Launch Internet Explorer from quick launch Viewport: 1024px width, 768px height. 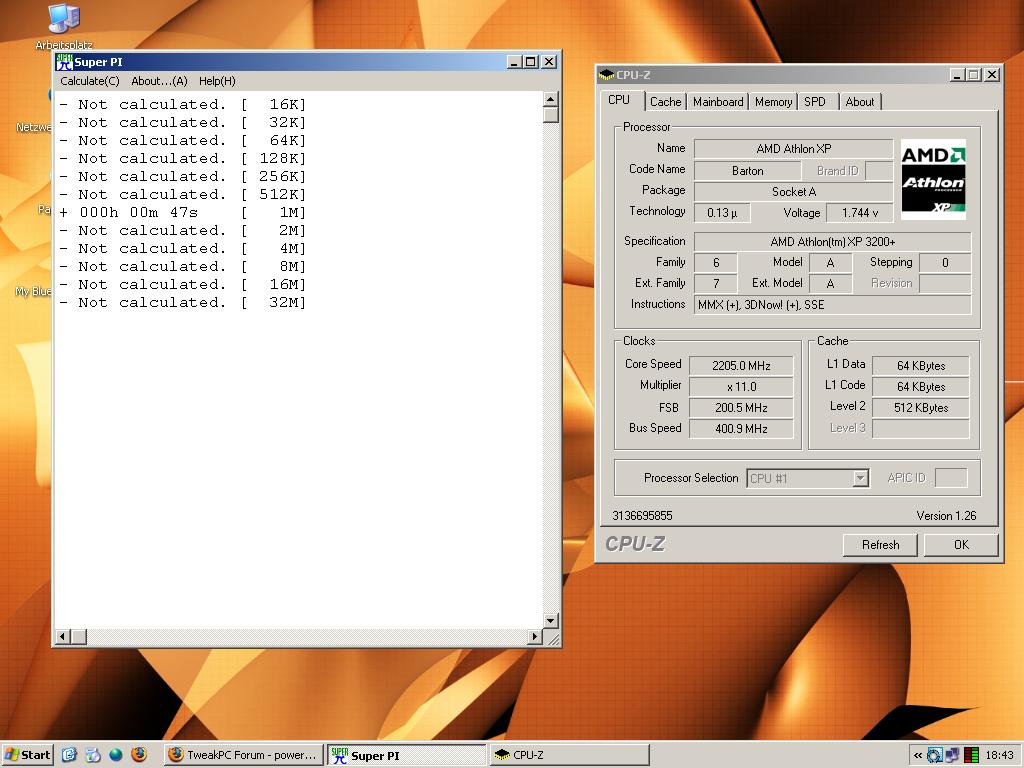69,755
